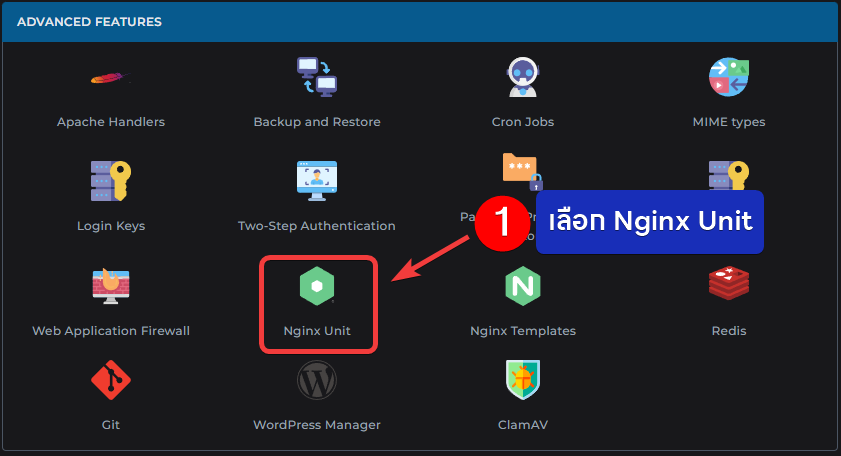This screenshot has width=841, height=456.
Task: Launch the WordPress Manager logo icon
Action: coord(317,380)
